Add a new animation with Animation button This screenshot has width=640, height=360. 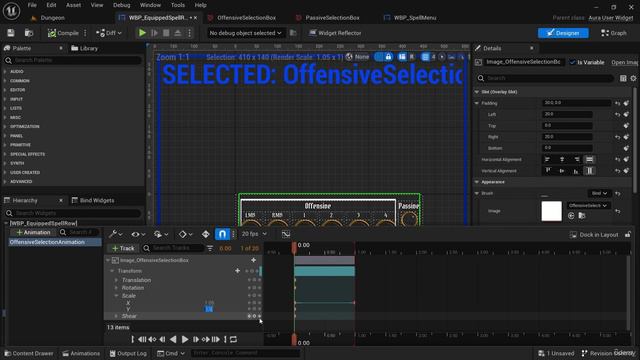pos(33,232)
